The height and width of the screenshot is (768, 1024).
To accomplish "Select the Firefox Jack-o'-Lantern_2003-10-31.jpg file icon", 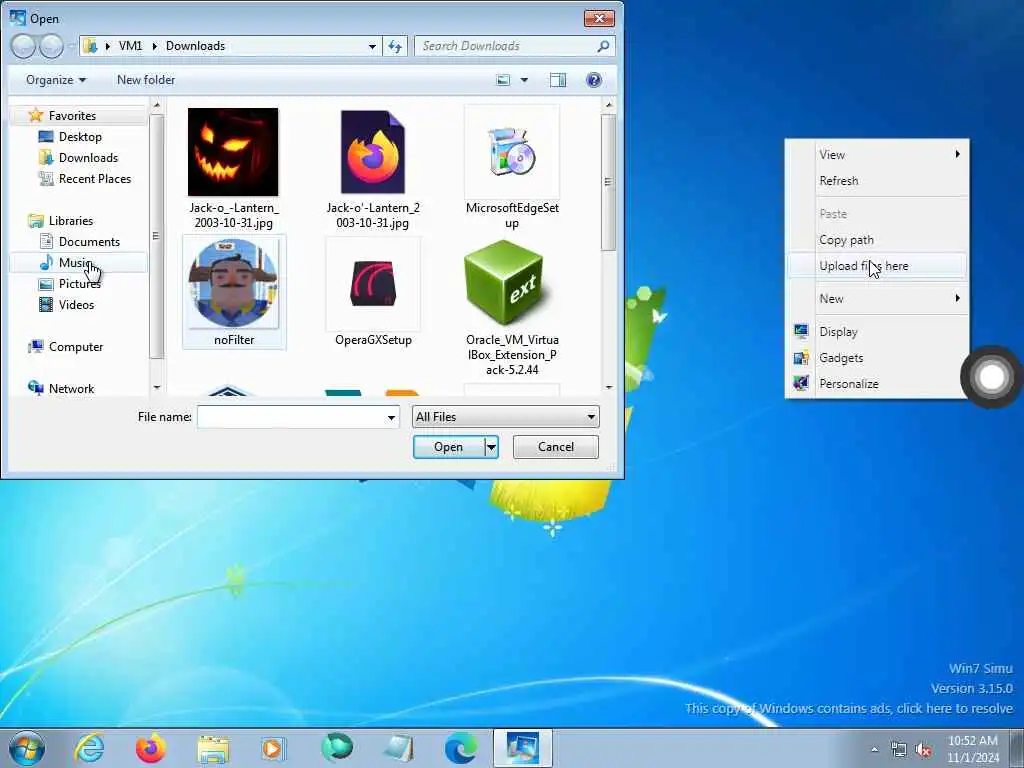I will [x=373, y=152].
